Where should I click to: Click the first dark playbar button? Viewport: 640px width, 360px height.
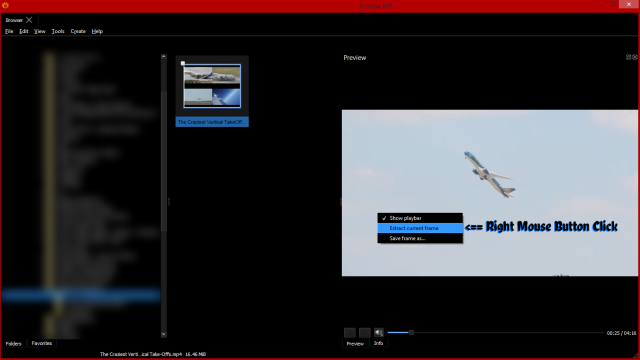(350, 333)
